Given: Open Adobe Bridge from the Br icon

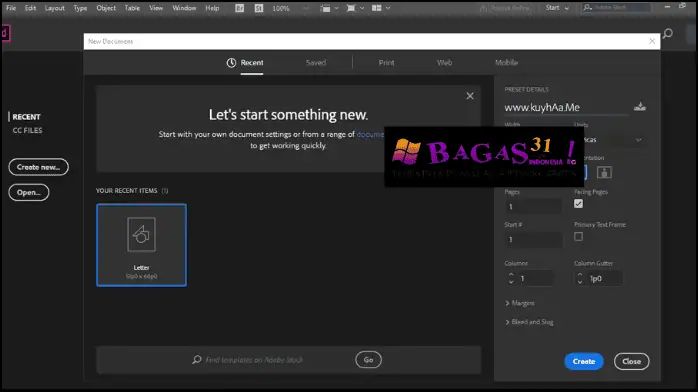Looking at the screenshot, I should point(239,8).
